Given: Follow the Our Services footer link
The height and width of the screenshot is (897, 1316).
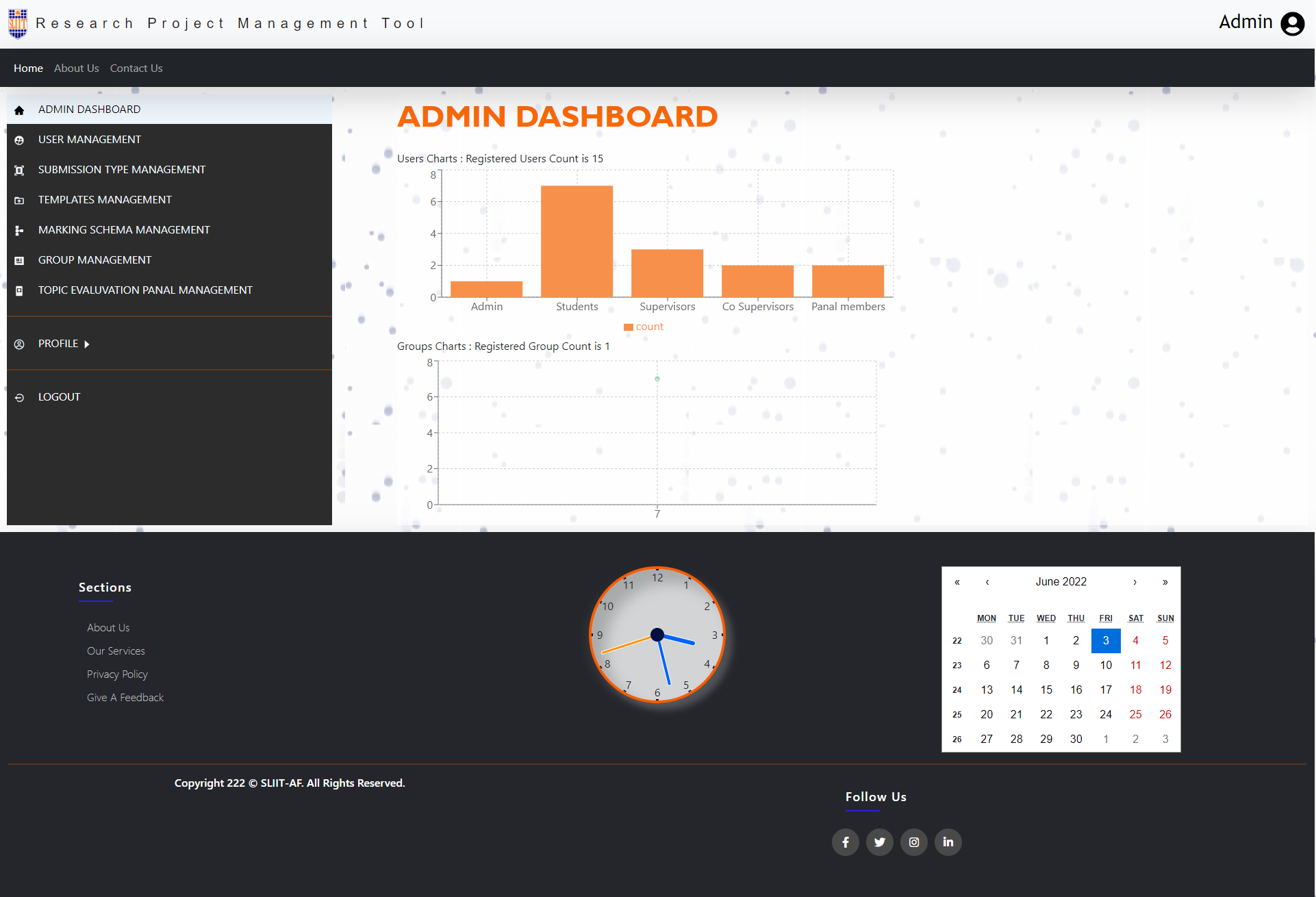Looking at the screenshot, I should tap(116, 651).
